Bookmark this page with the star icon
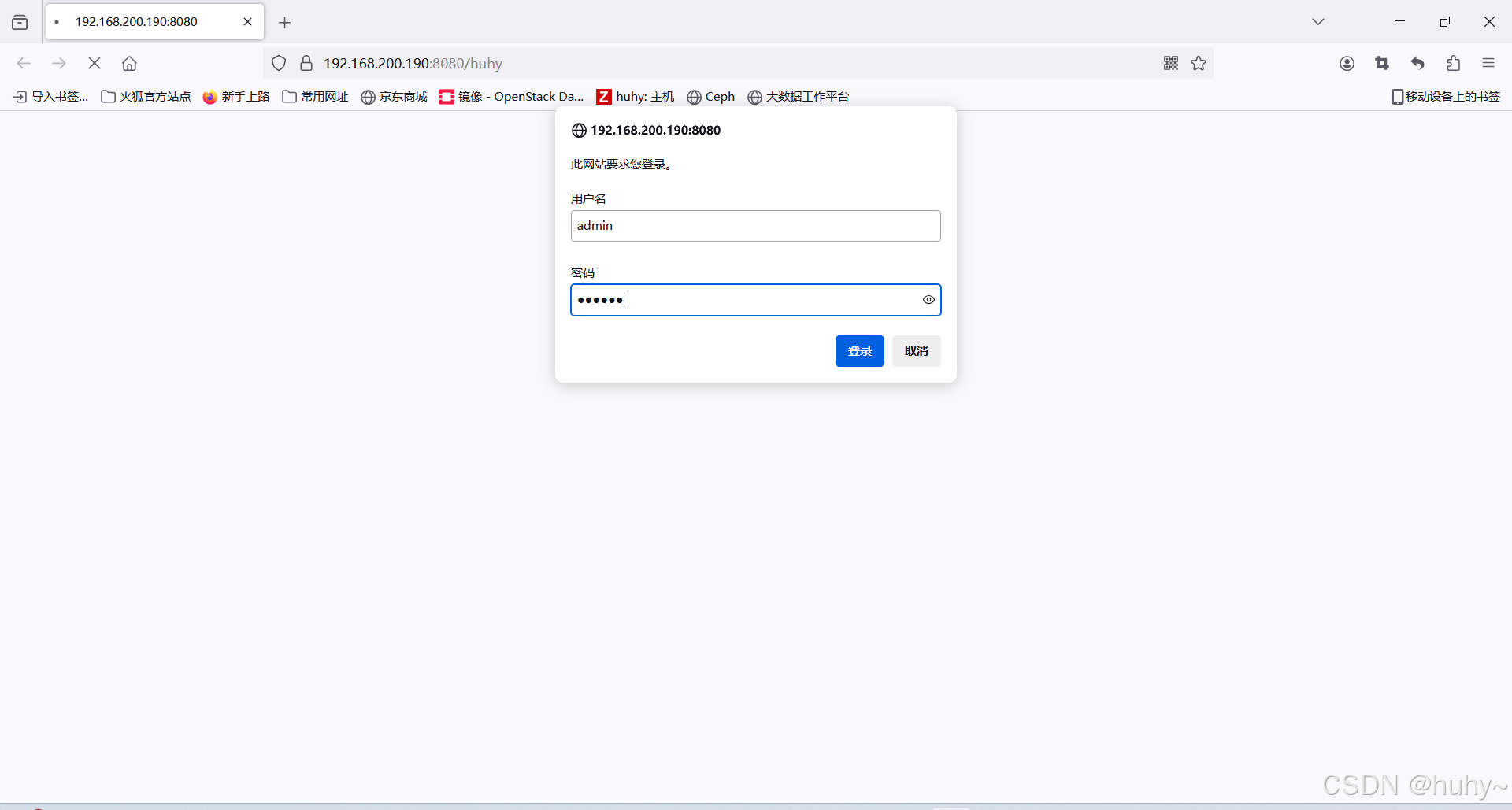 coord(1199,63)
